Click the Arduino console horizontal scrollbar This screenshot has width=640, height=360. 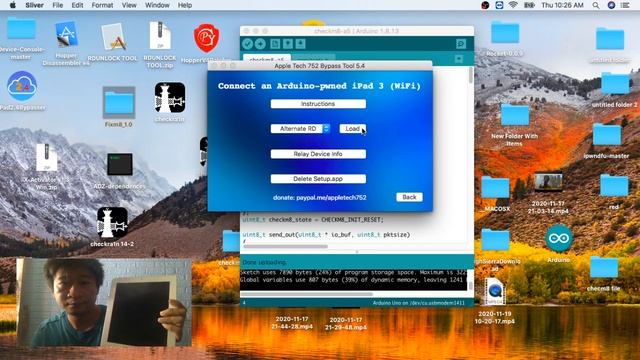click(307, 293)
